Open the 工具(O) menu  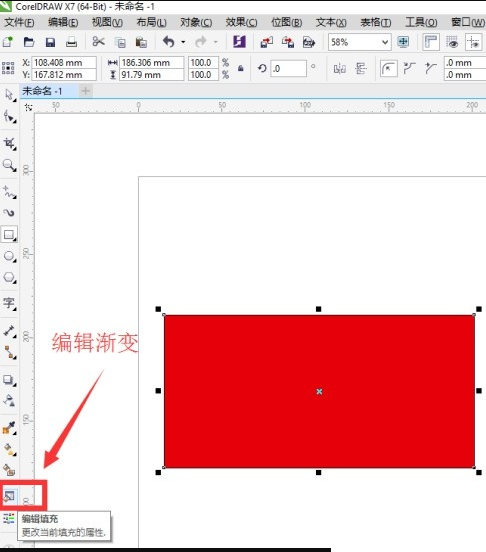tap(421, 23)
